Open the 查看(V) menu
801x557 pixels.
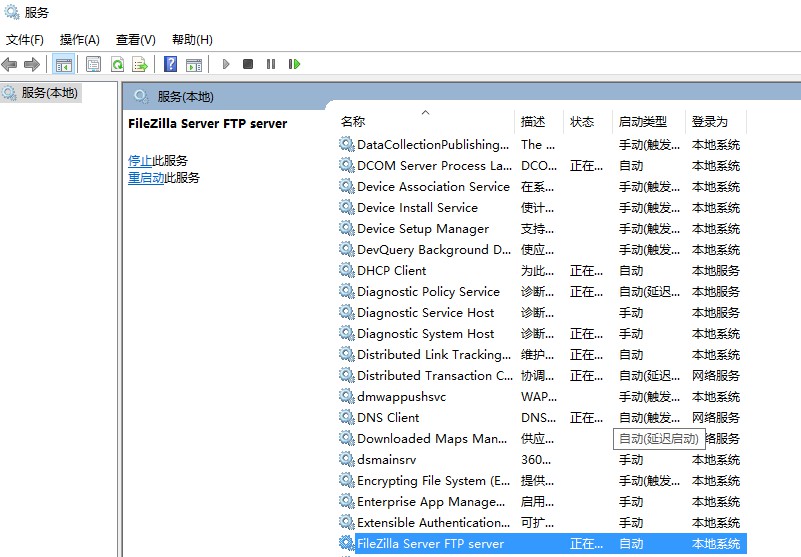136,40
